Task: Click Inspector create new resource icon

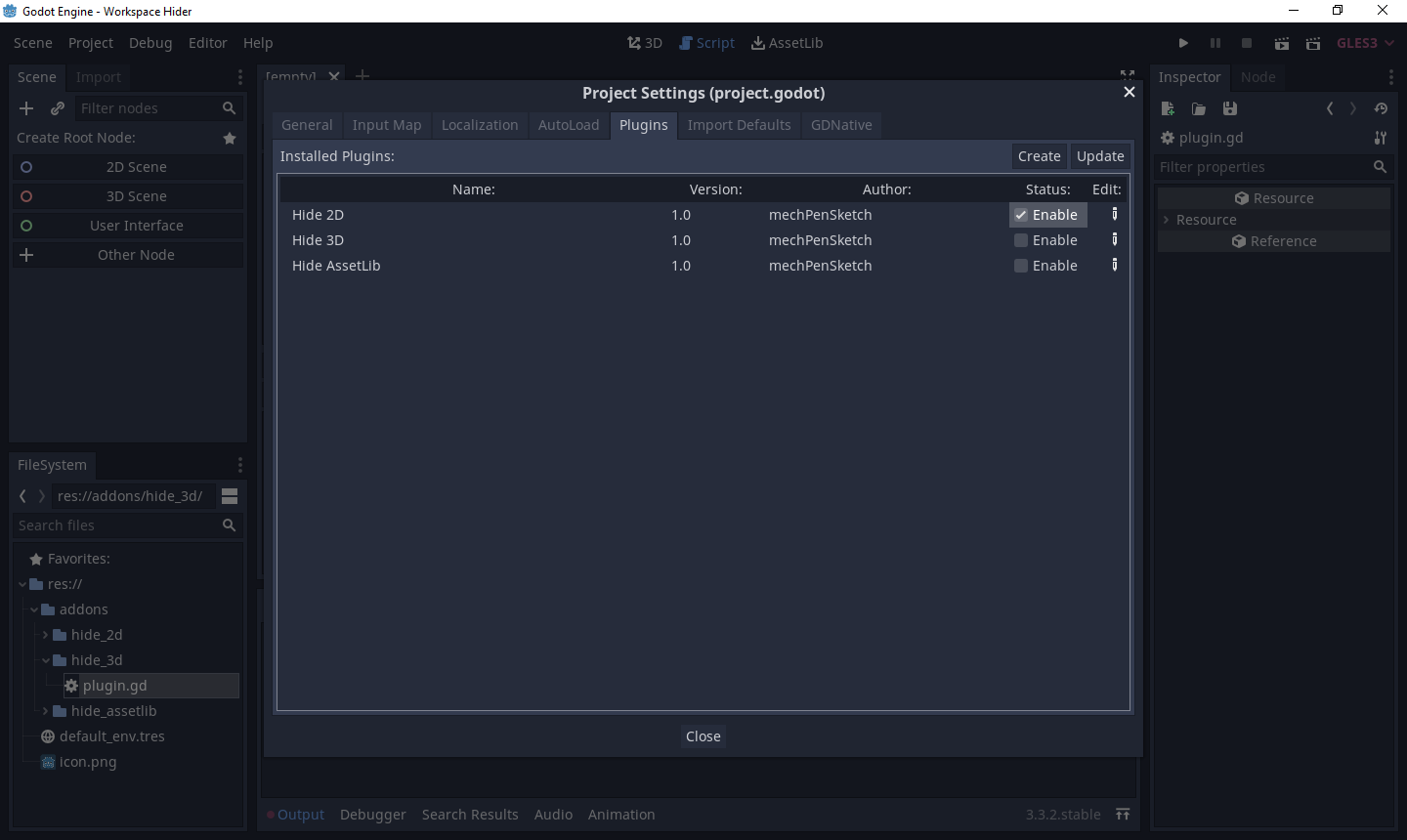Action: tap(1168, 108)
